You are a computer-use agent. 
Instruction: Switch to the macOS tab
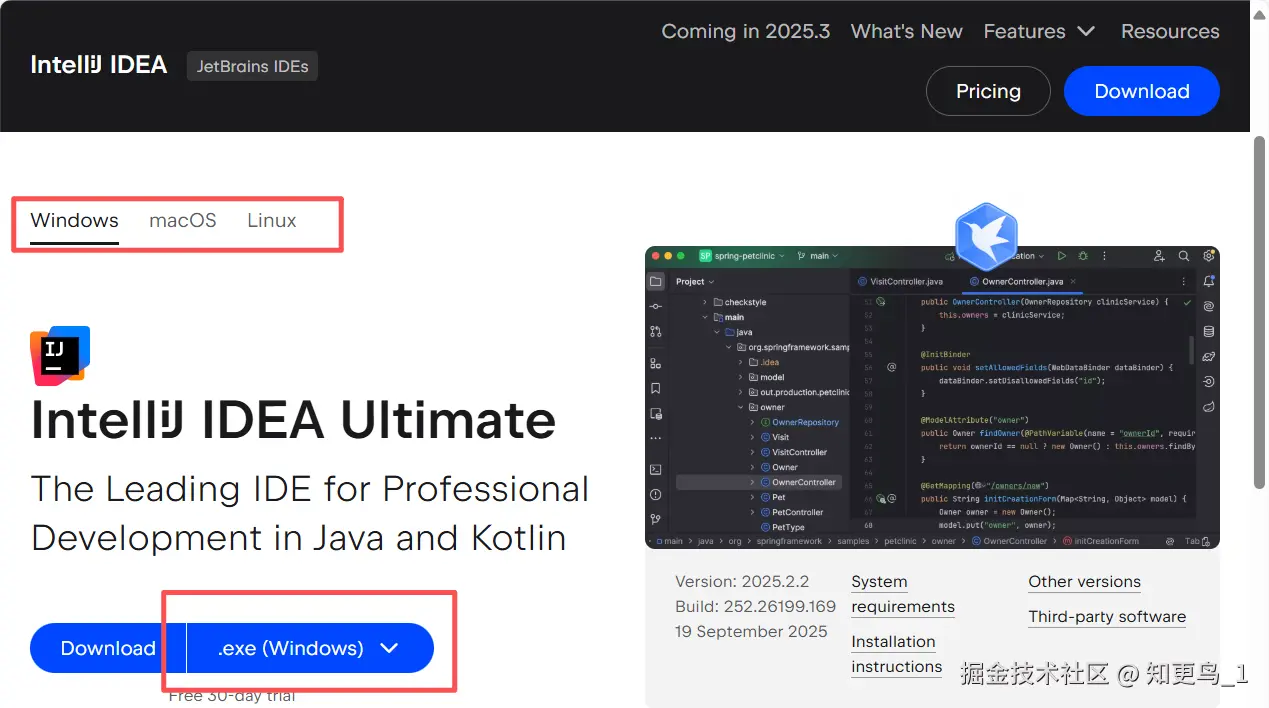coord(183,221)
